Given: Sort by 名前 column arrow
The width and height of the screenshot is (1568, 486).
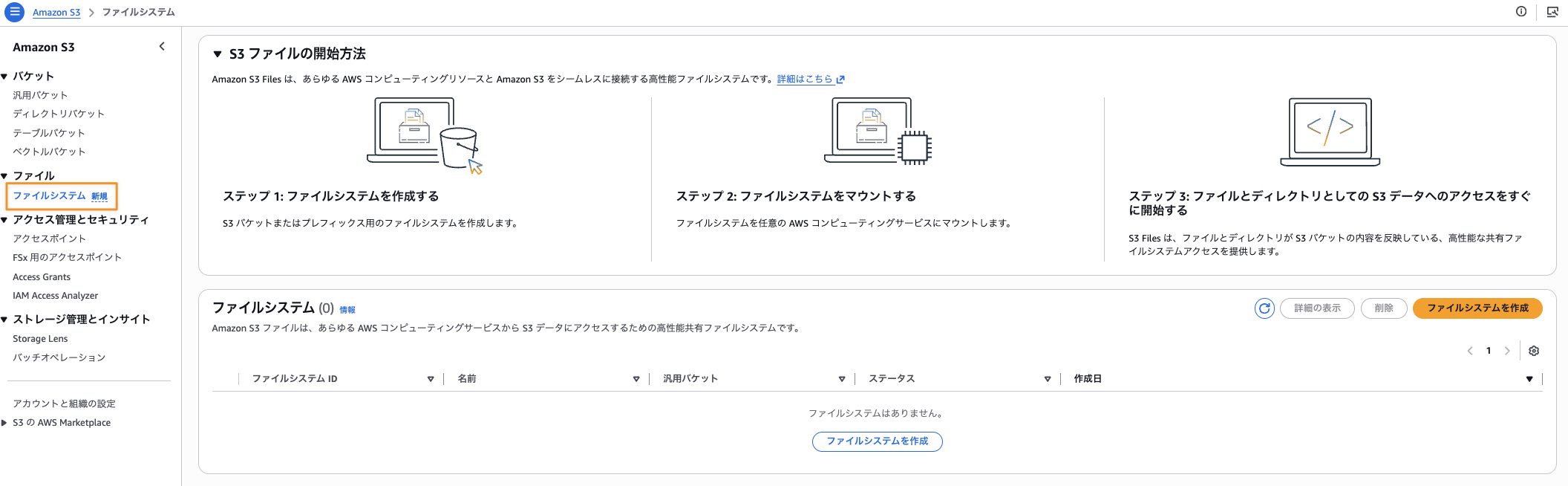Looking at the screenshot, I should tap(636, 379).
